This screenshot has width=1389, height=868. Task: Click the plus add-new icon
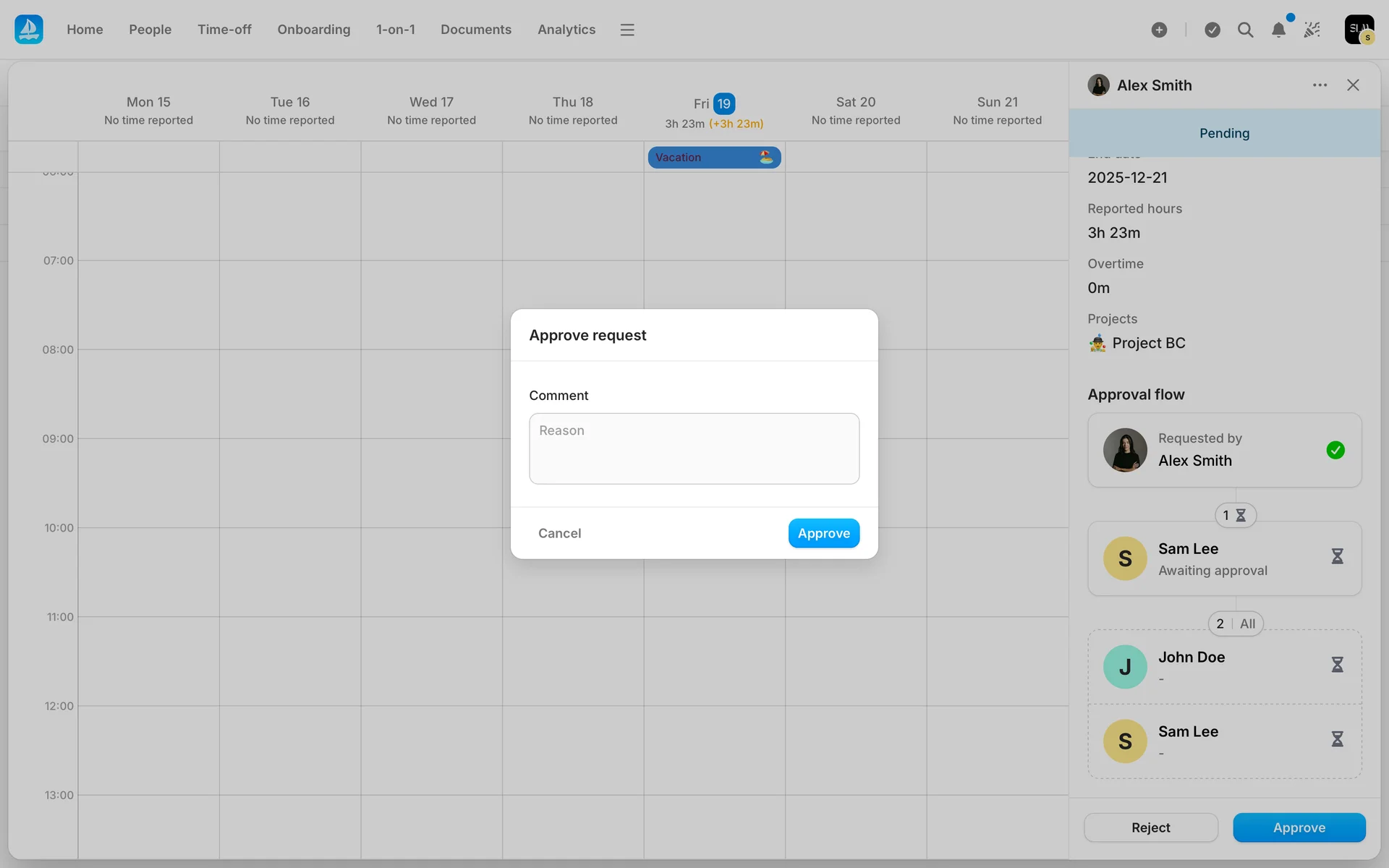click(x=1159, y=30)
